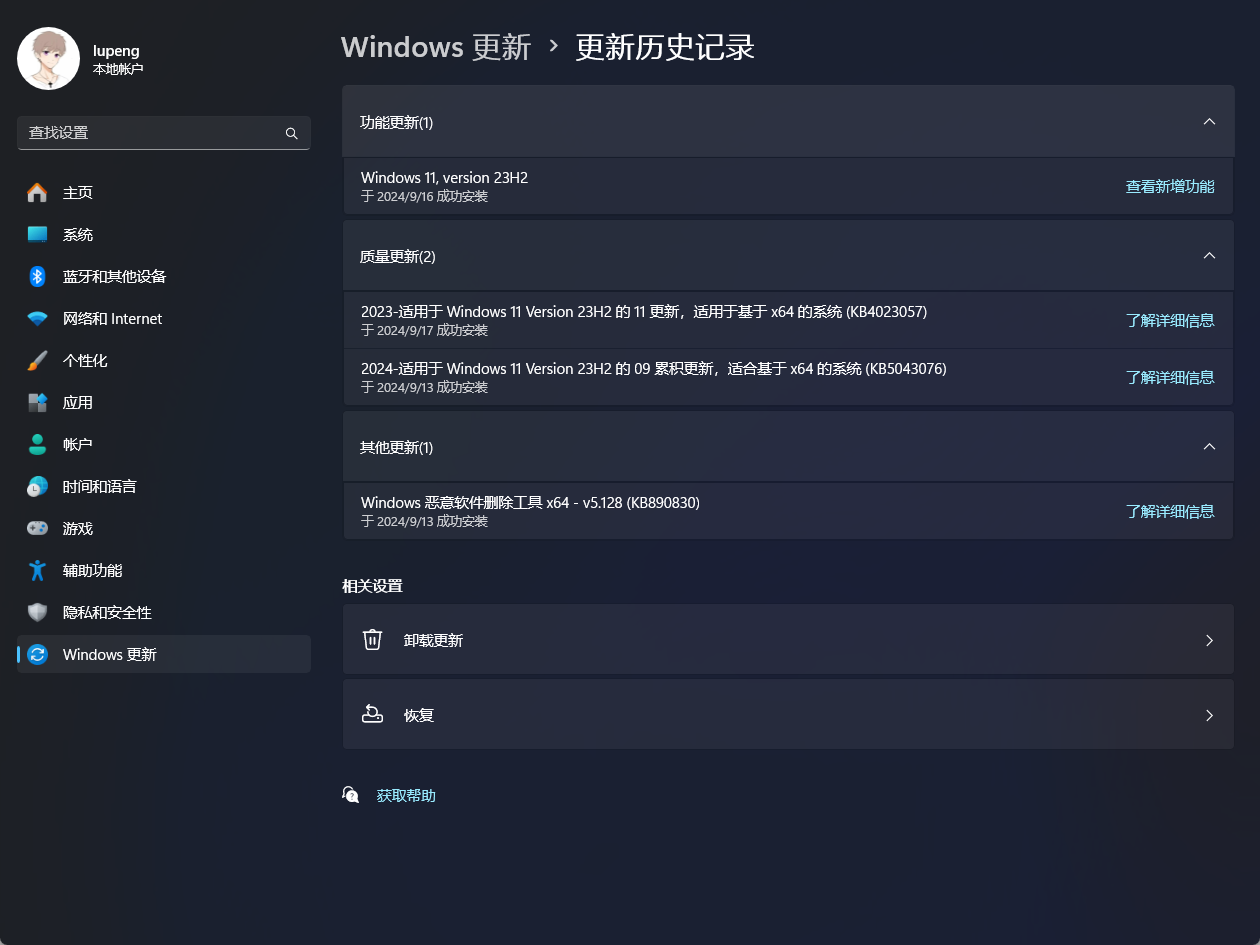
Task: Click the recovery icon beside 恢复
Action: pos(372,714)
